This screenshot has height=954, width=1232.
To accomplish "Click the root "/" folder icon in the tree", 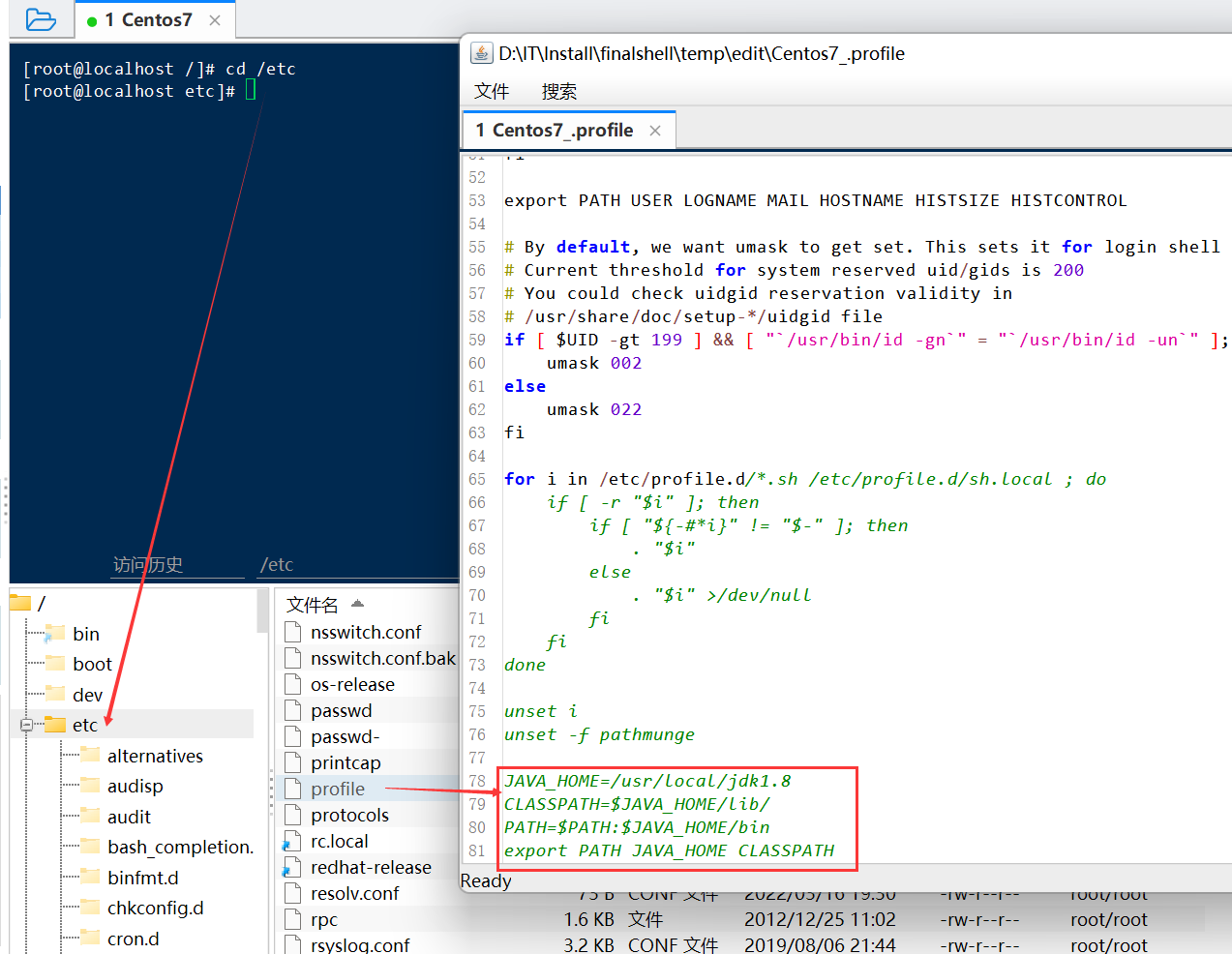I will 19,602.
